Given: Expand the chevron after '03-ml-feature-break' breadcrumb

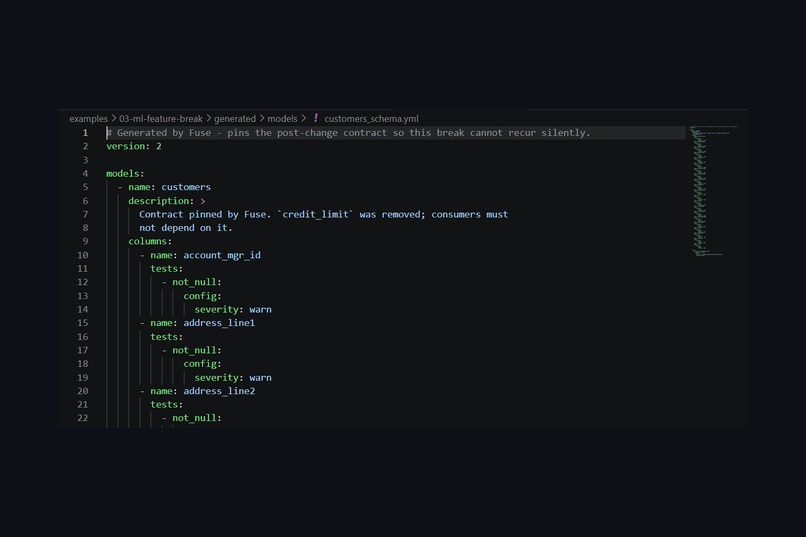Looking at the screenshot, I should (208, 119).
